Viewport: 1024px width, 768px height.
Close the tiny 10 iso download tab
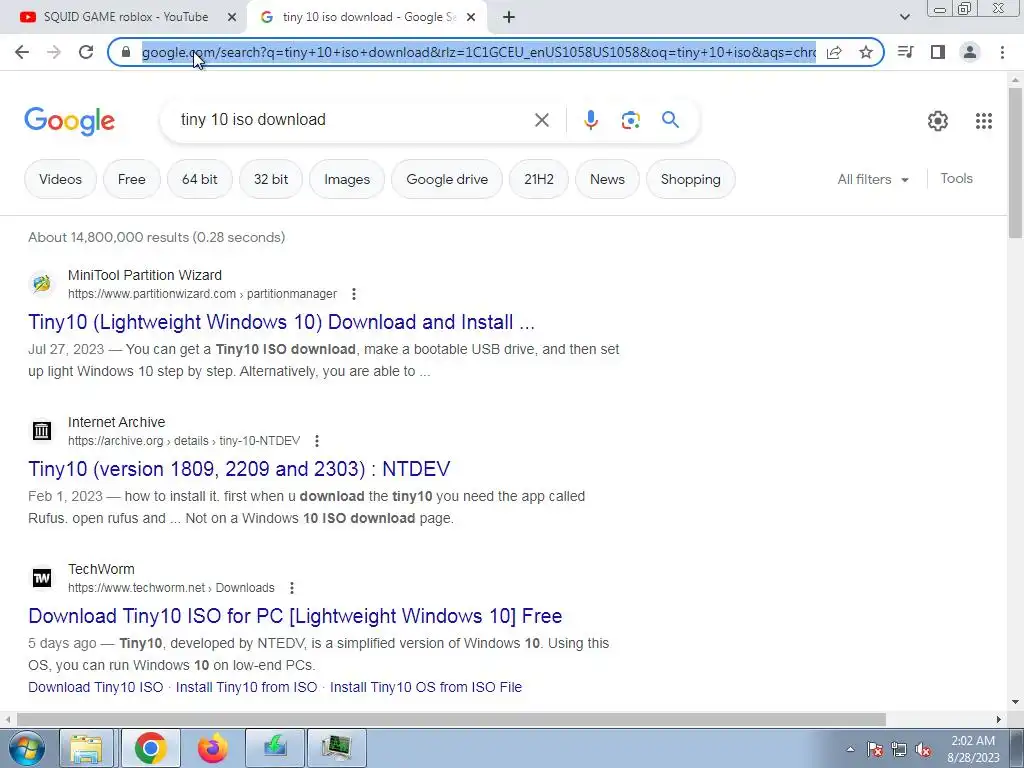pyautogui.click(x=471, y=18)
